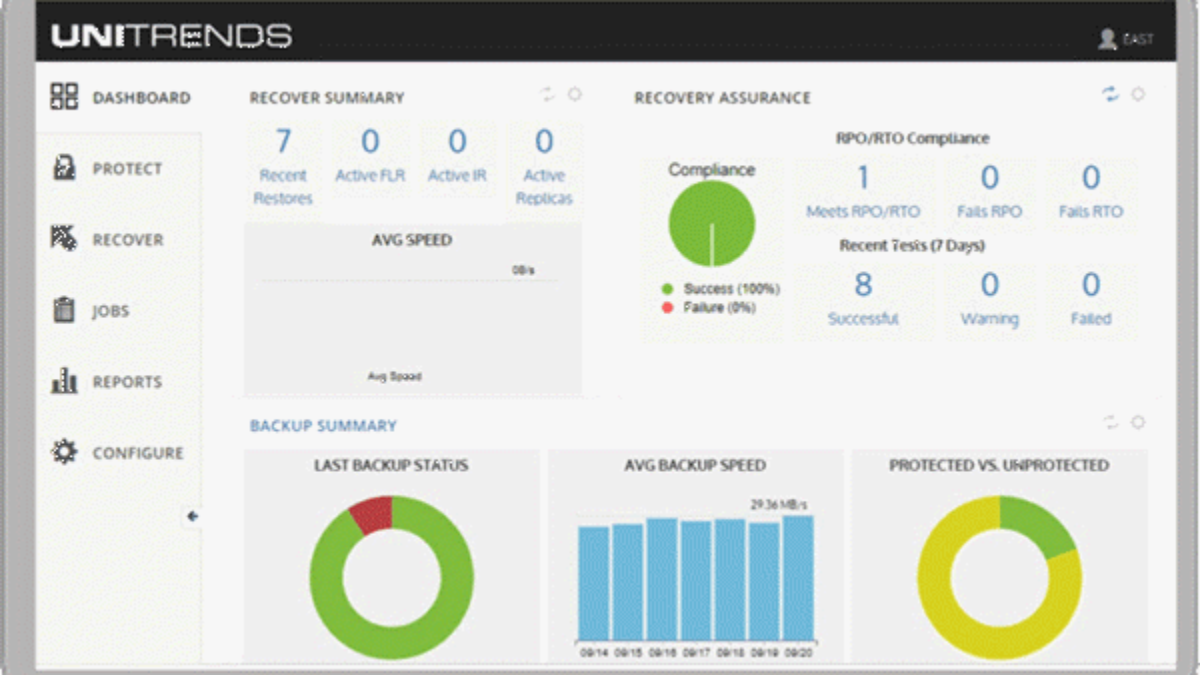
Task: Click the Configure gear icon
Action: [x=64, y=452]
